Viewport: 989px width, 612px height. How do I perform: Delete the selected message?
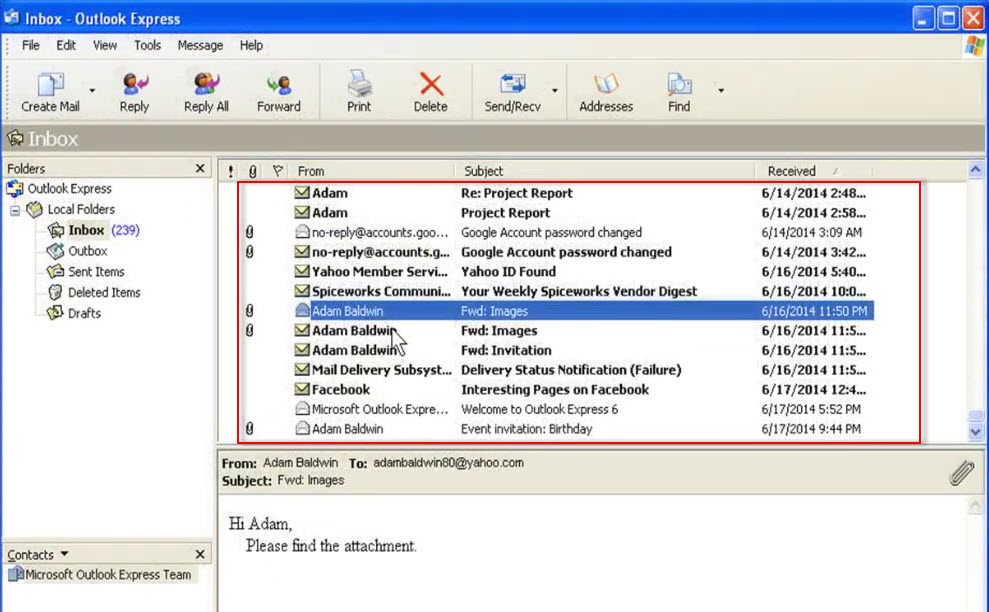click(431, 91)
